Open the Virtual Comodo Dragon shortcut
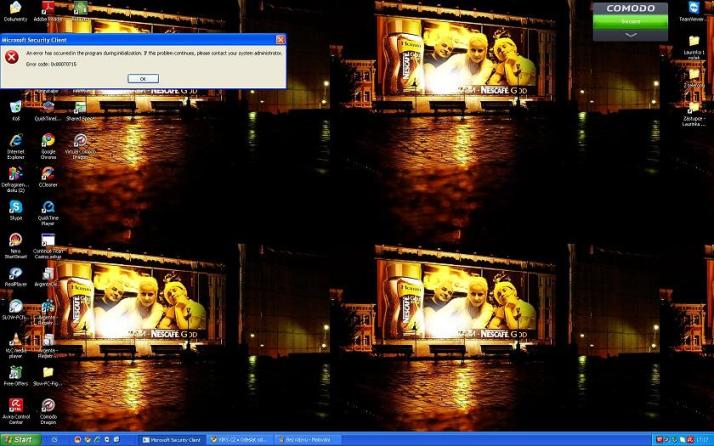The image size is (714, 446). coord(80,146)
